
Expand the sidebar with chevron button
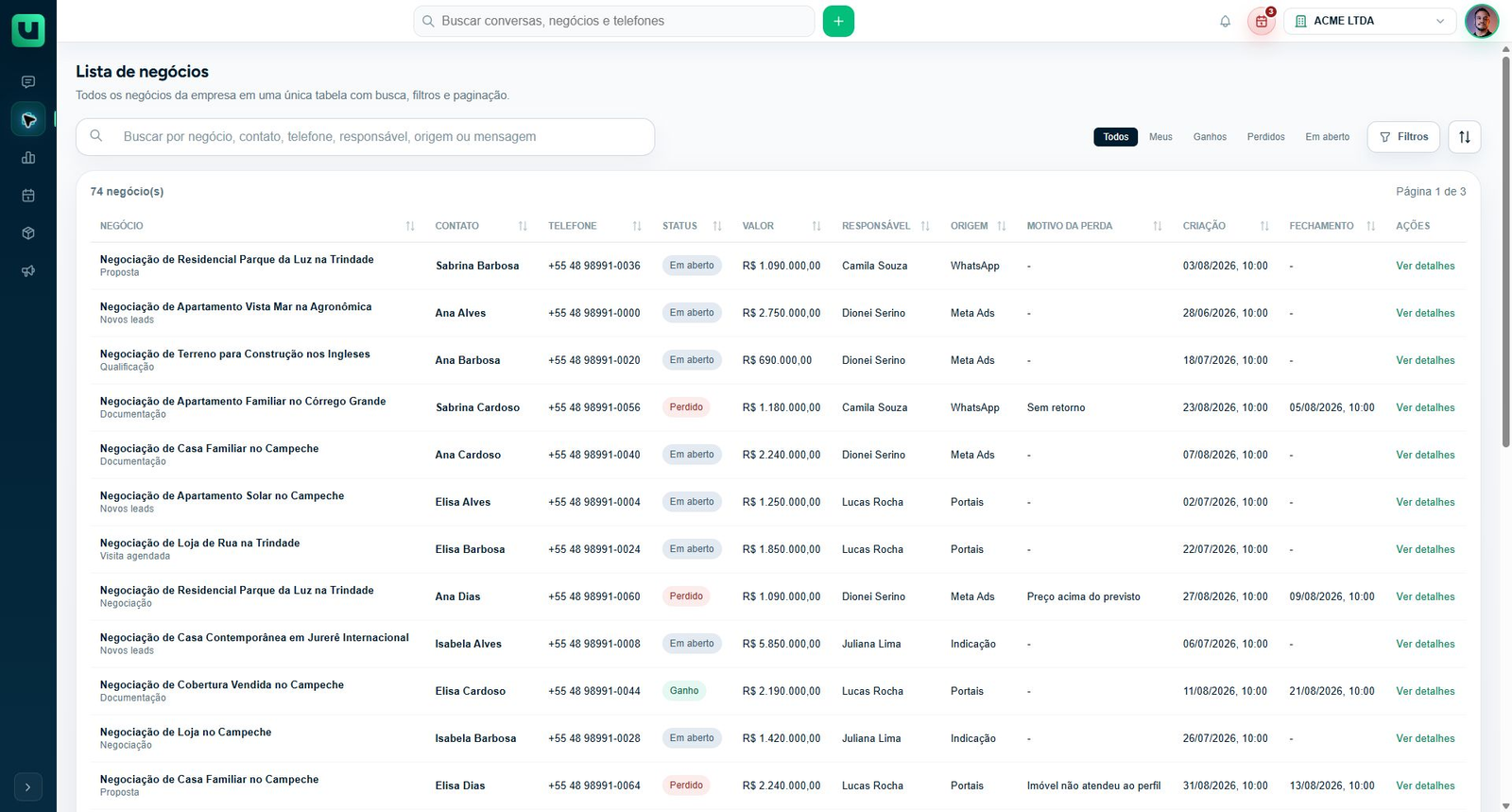pyautogui.click(x=28, y=786)
